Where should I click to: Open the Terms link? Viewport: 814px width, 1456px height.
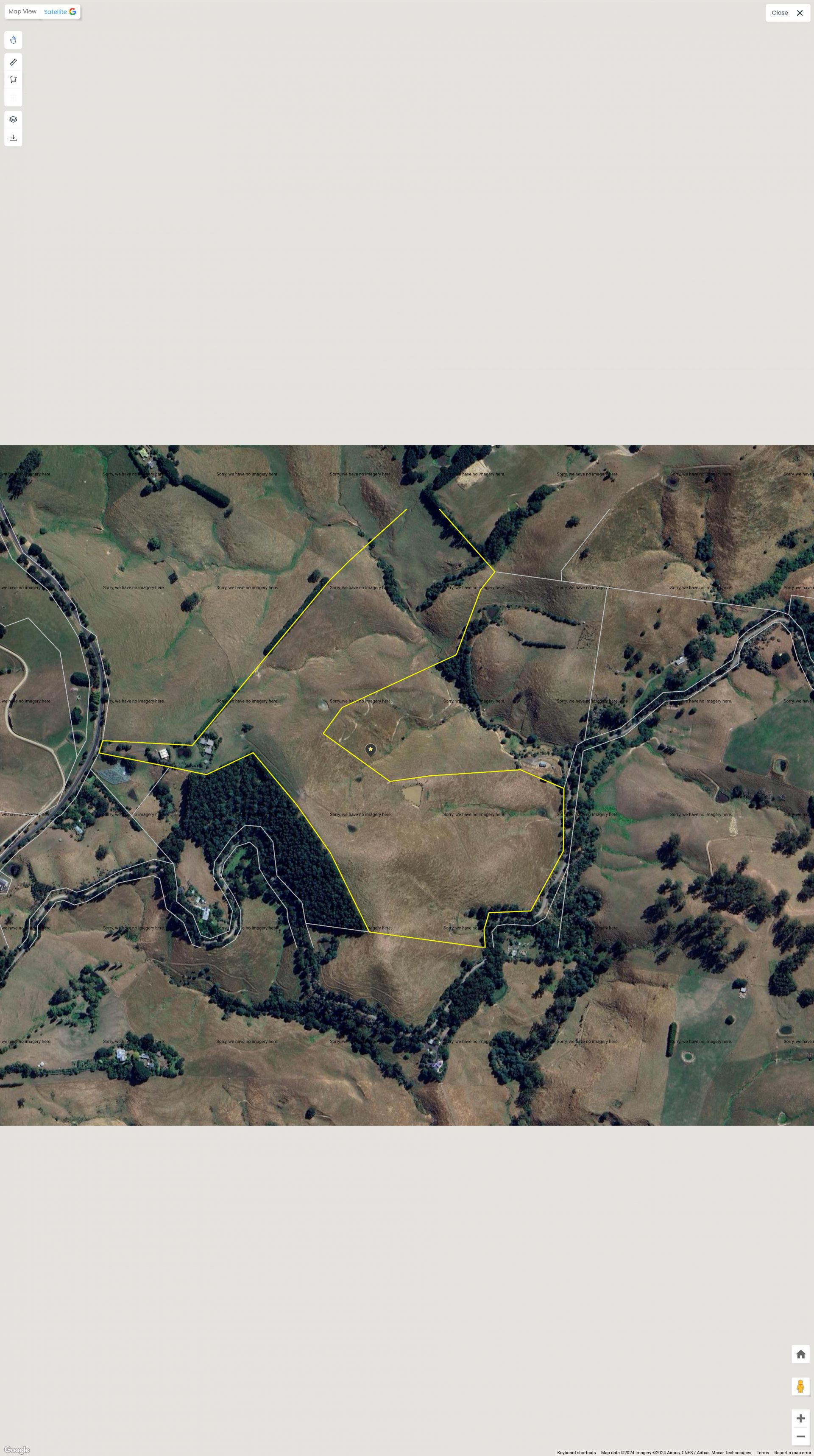click(763, 1453)
